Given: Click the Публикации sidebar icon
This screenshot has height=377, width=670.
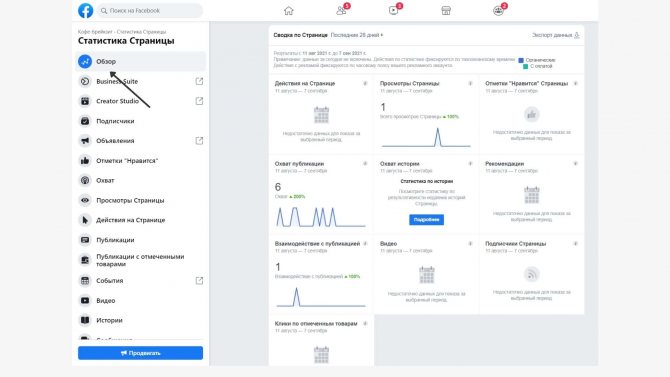Looking at the screenshot, I should click(x=85, y=240).
